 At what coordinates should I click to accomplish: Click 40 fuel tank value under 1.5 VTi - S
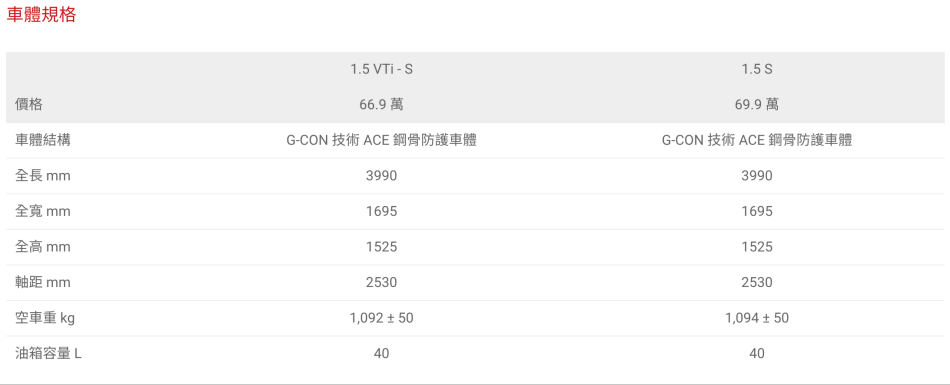381,353
